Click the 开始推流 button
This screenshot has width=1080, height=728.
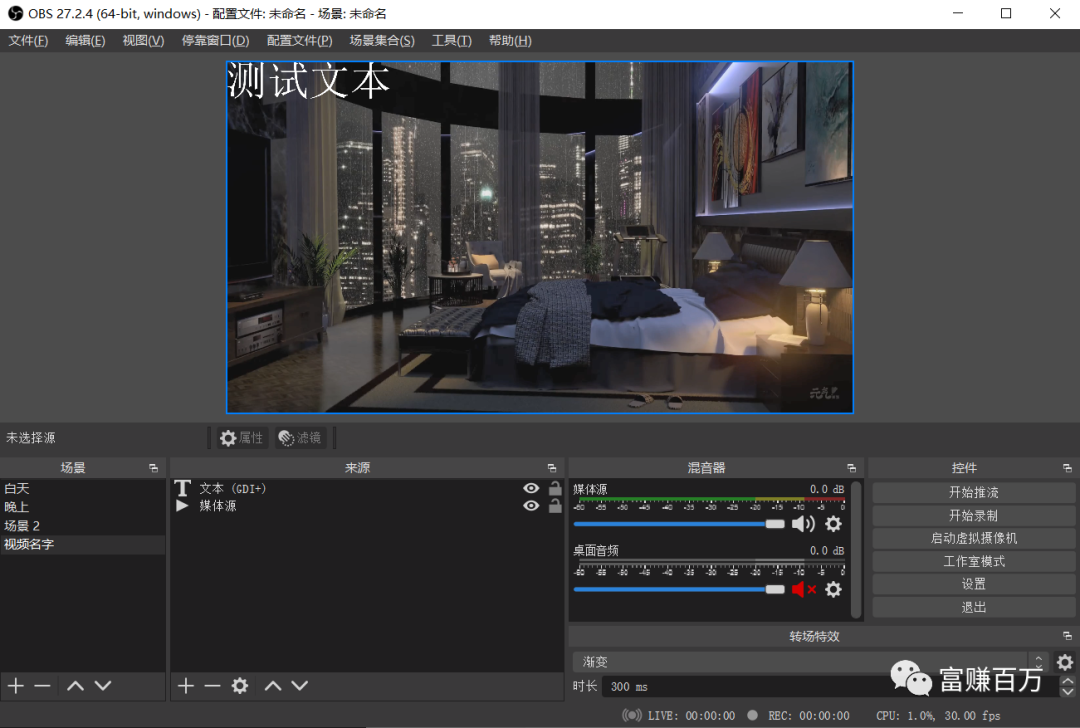pyautogui.click(x=973, y=492)
